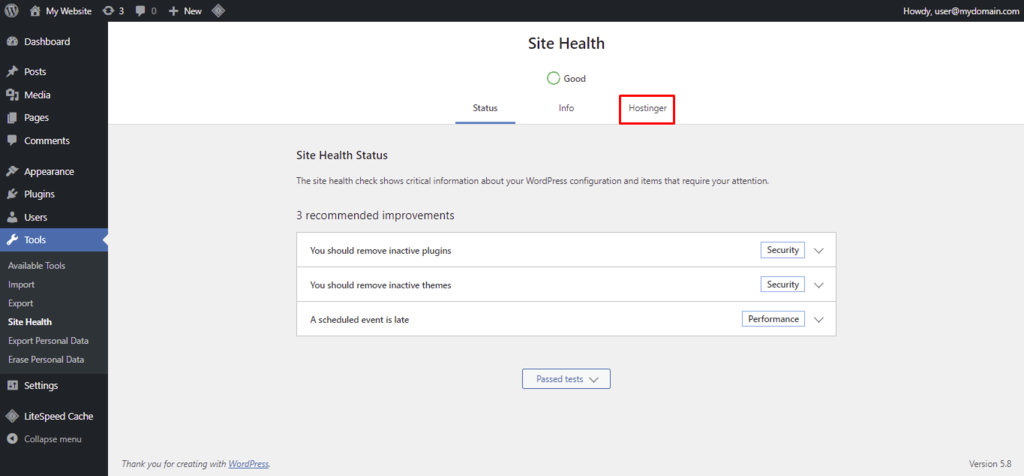Open the updates icon showing 3
This screenshot has height=476, width=1024.
click(113, 11)
